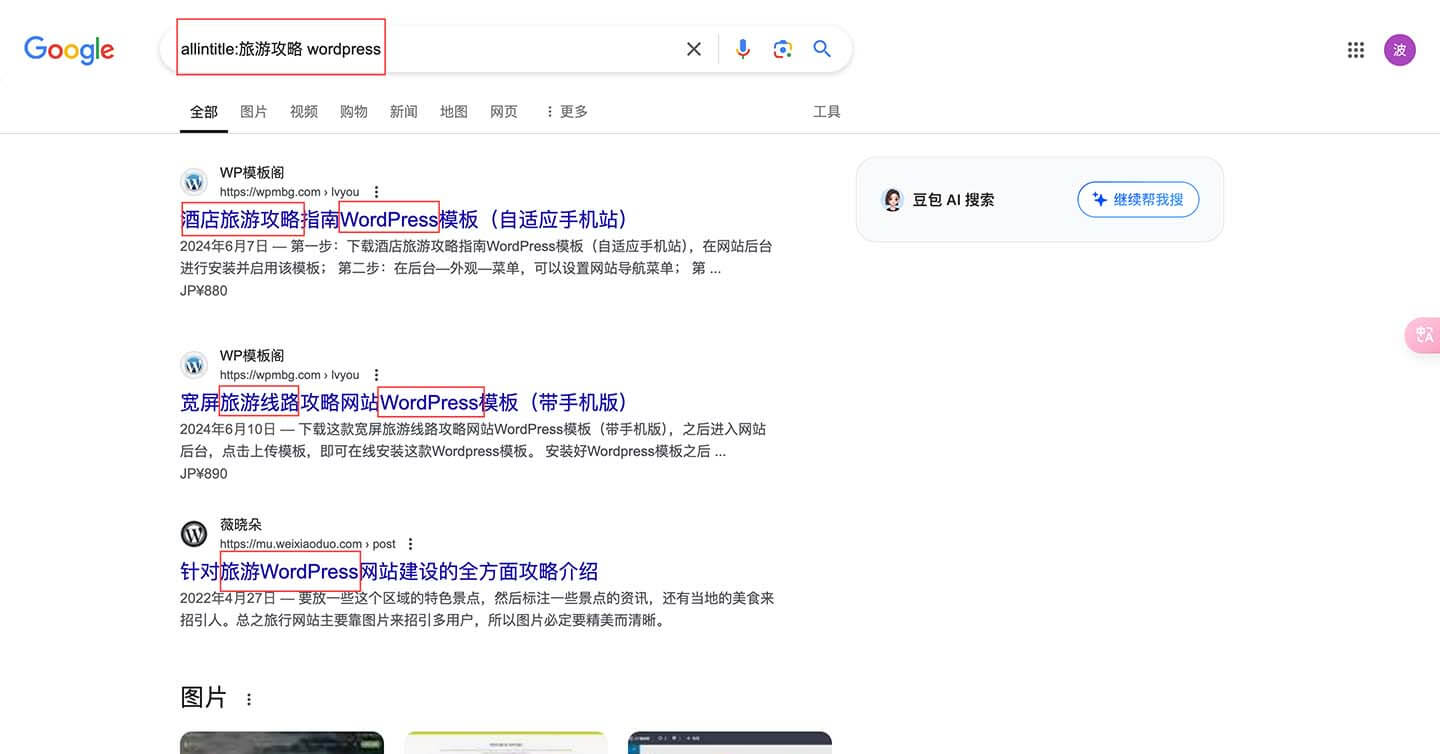The image size is (1440, 754).
Task: Open the 工具 search tools
Action: pos(827,112)
